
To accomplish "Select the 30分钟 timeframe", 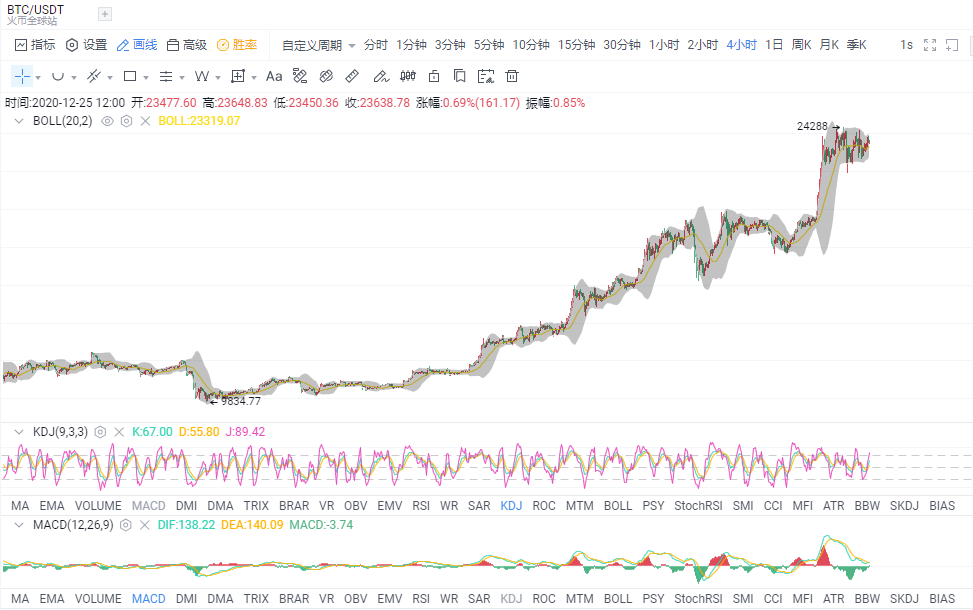I will (x=622, y=45).
